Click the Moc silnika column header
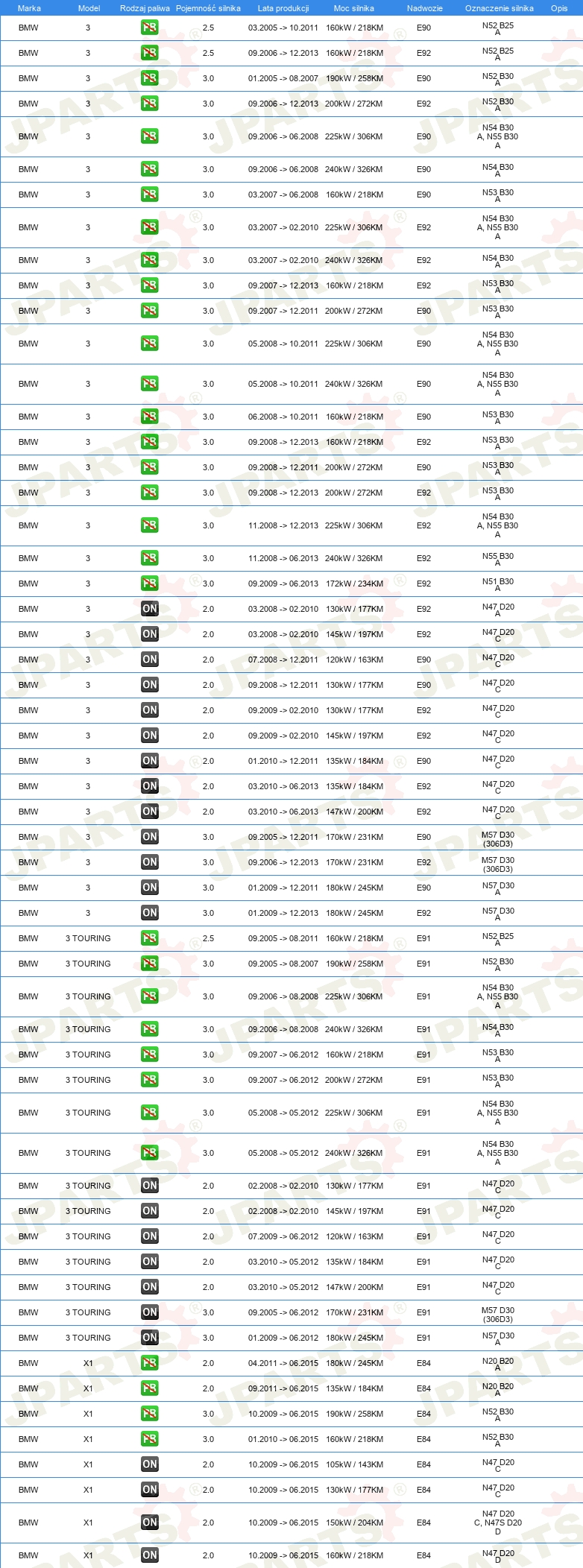The height and width of the screenshot is (1568, 583). pos(354,8)
